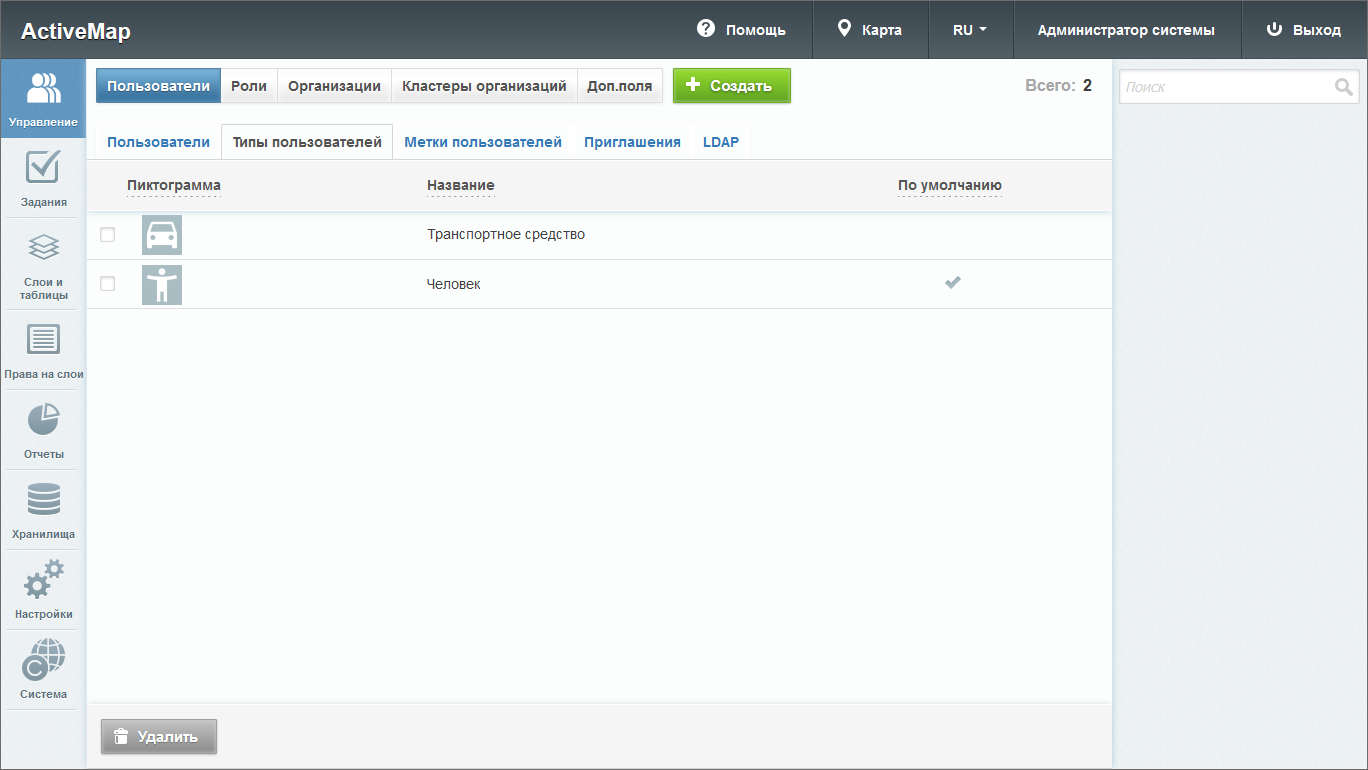Viewport: 1368px width, 770px height.
Task: Open System (Система) globe icon
Action: (x=43, y=659)
